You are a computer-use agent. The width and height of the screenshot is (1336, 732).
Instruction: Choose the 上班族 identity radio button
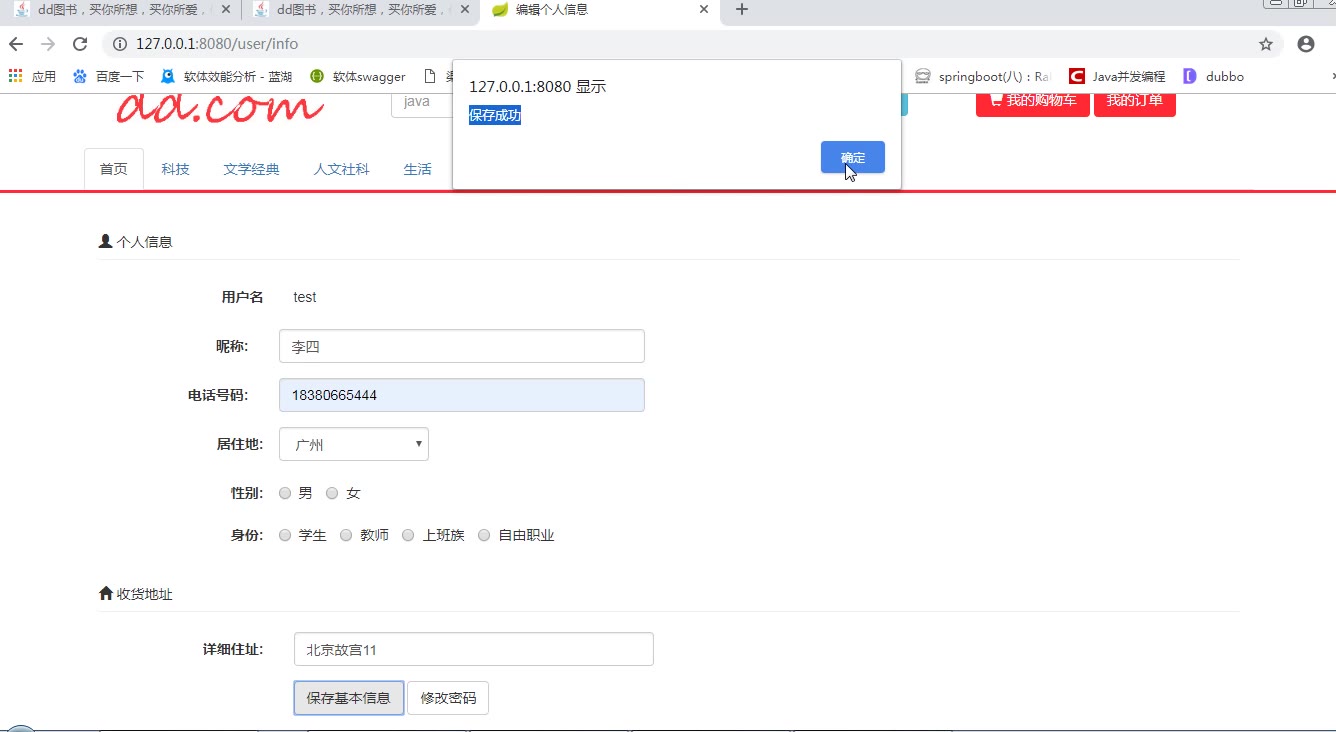[x=408, y=535]
